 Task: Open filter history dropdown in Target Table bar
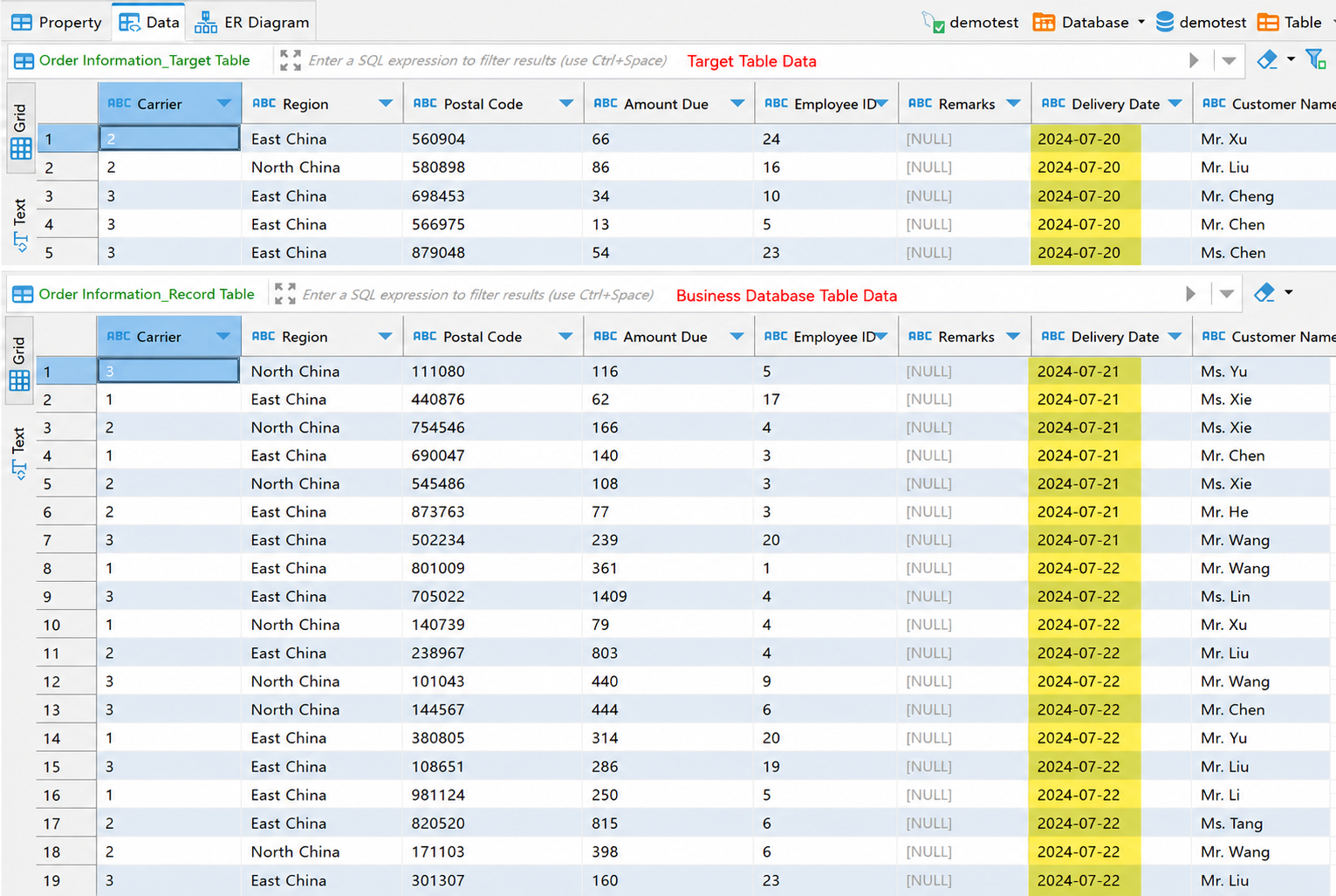click(1229, 61)
